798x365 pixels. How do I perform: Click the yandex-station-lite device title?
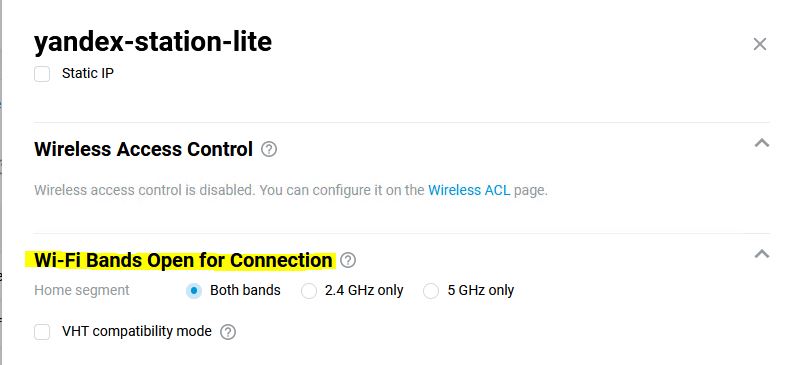click(x=153, y=42)
